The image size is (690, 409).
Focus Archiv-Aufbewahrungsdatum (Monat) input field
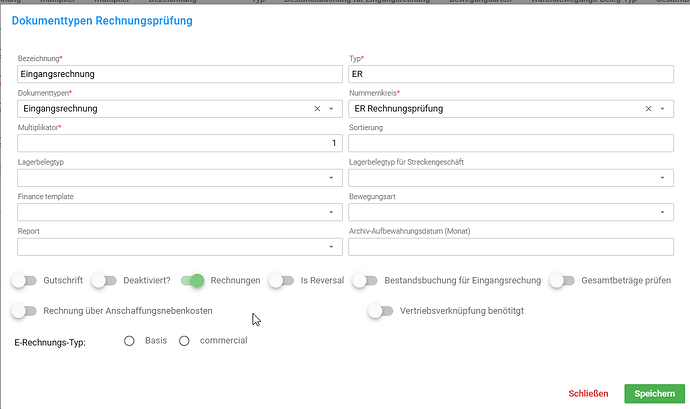(511, 247)
